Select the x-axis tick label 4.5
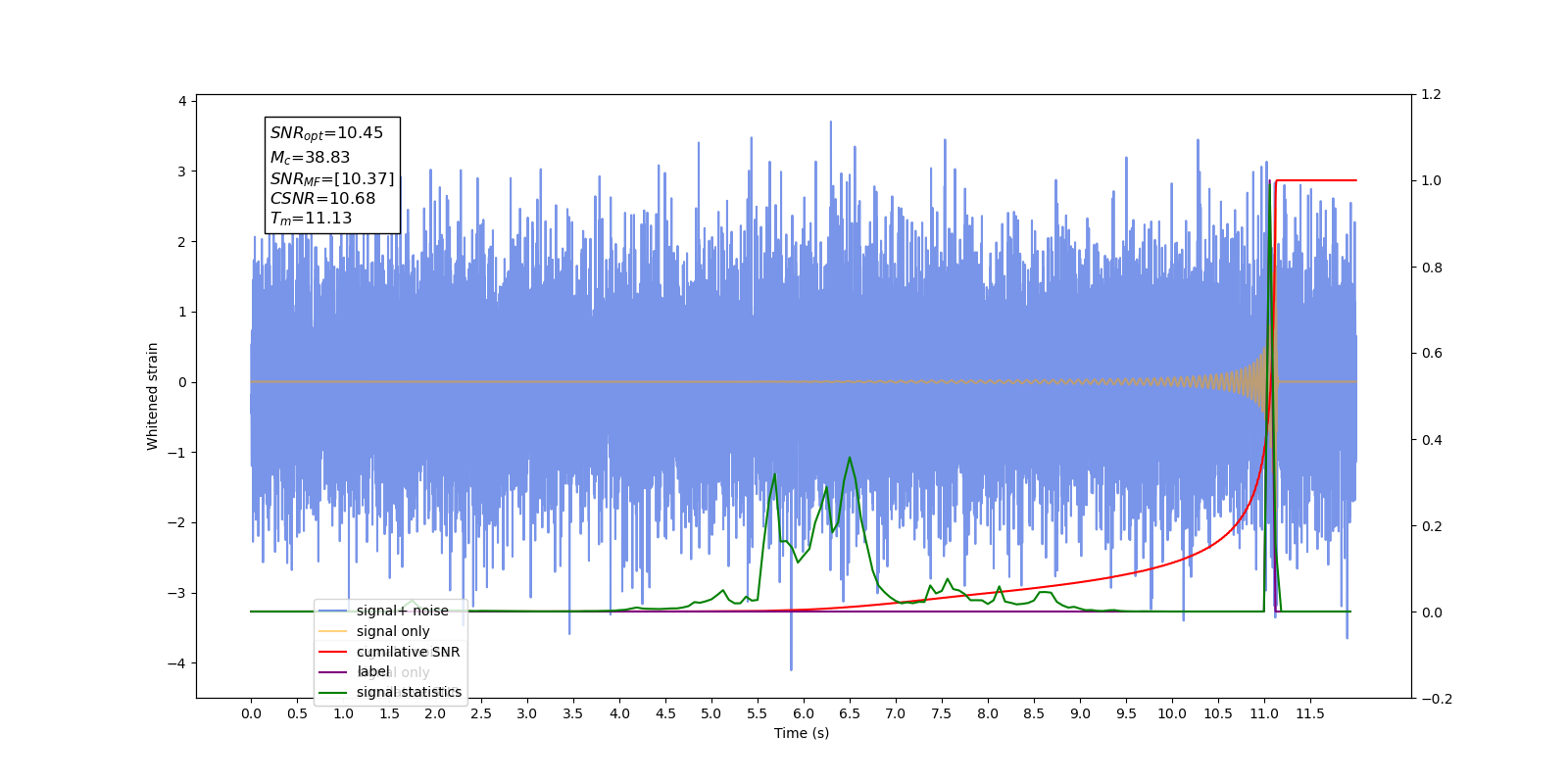This screenshot has width=1568, height=784. pos(665,713)
